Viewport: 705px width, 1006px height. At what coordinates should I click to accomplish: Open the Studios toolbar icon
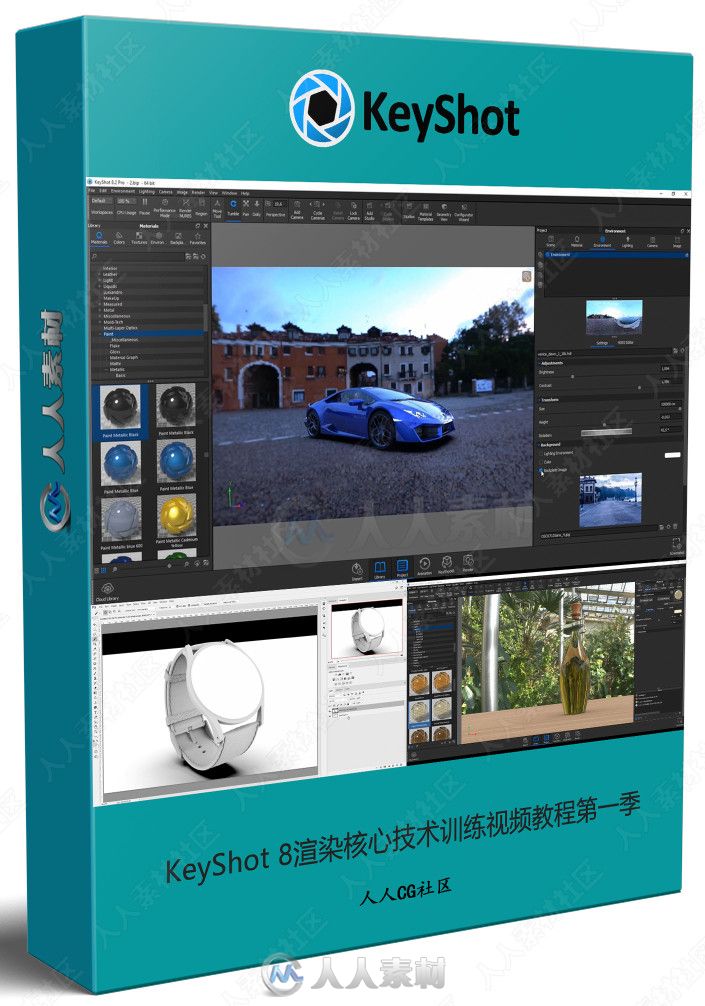pos(409,211)
